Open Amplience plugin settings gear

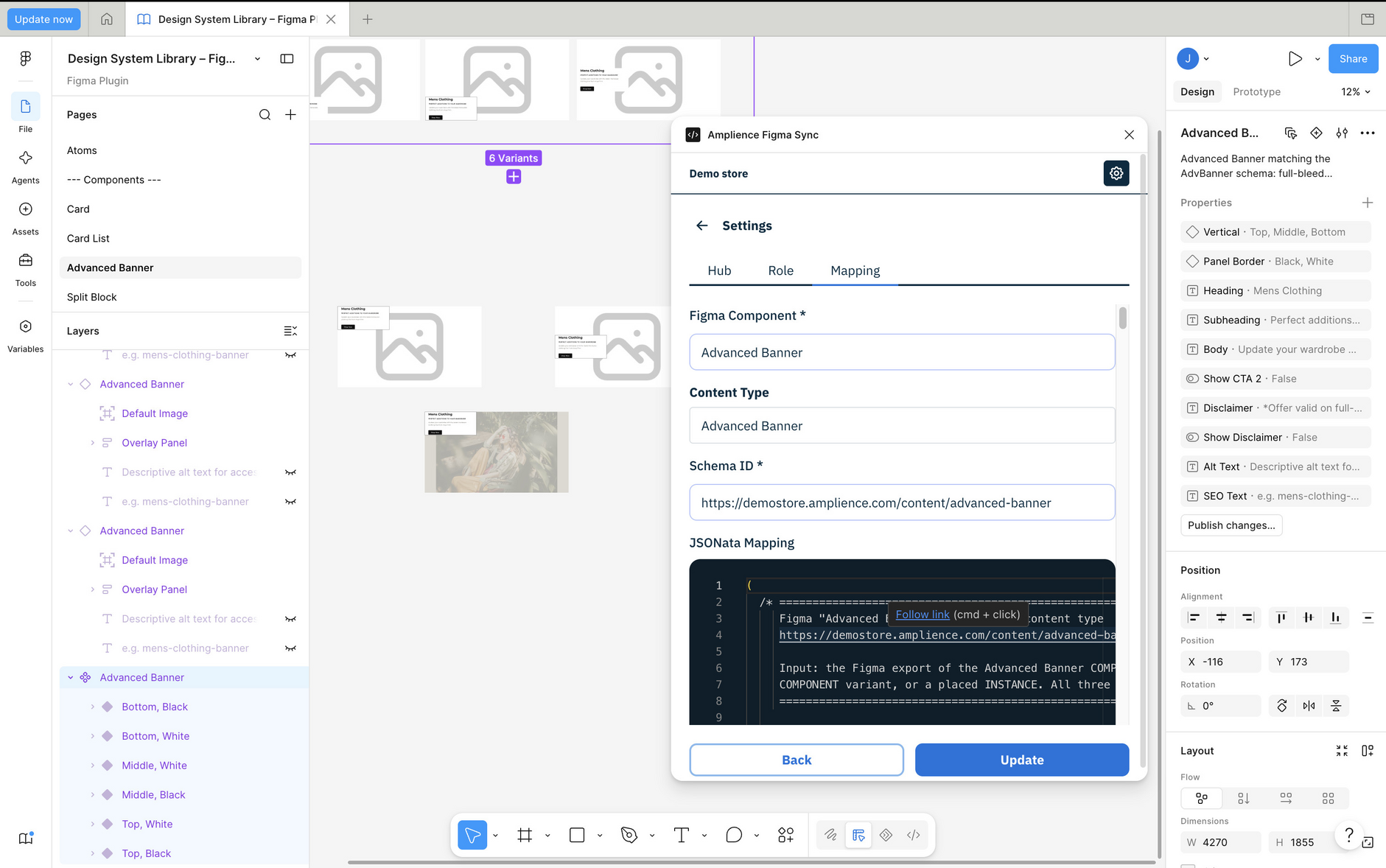1116,173
